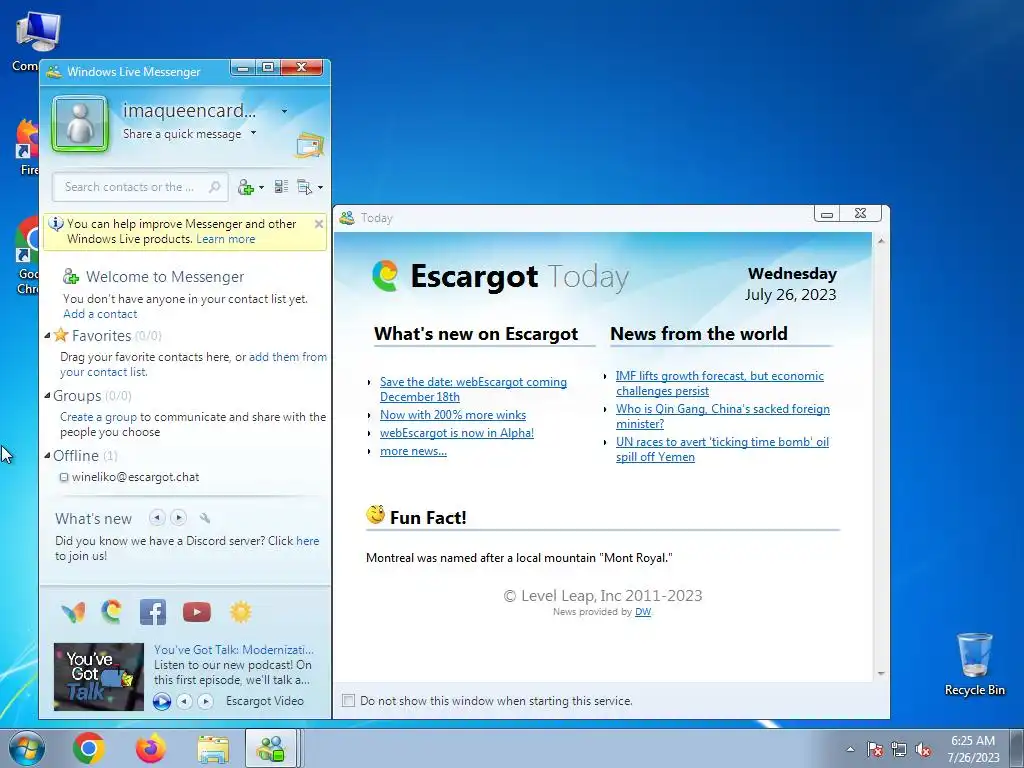Click the Facebook icon in Messenger
Viewport: 1024px width, 768px height.
tap(153, 612)
